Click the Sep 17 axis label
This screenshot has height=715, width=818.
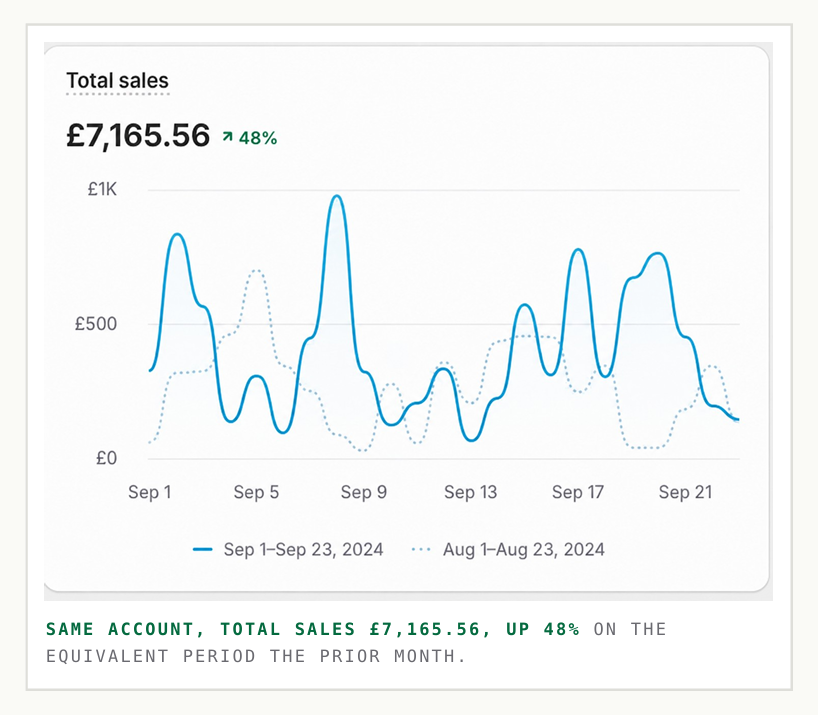(x=578, y=492)
